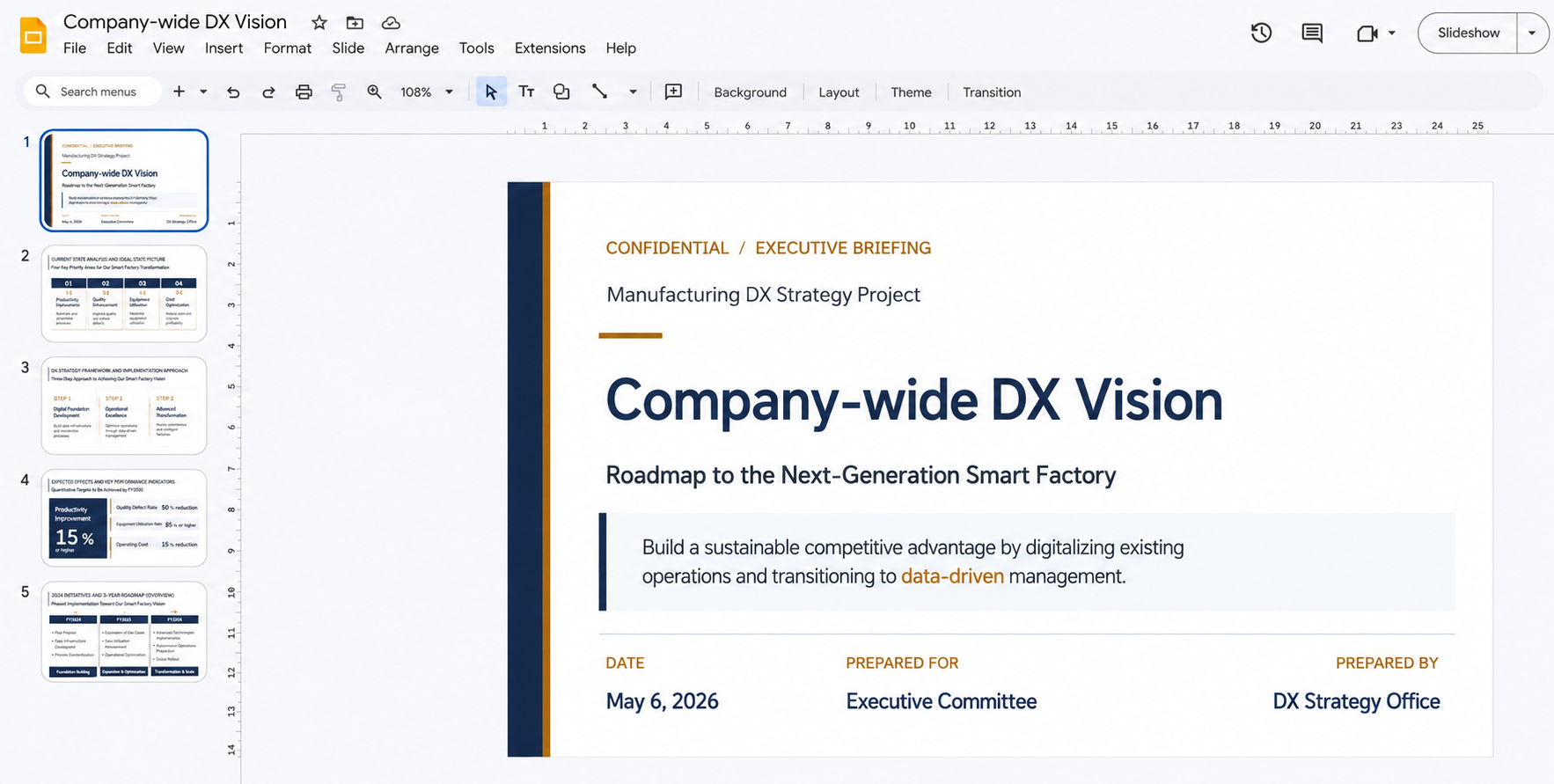Click the Background button

pyautogui.click(x=750, y=92)
